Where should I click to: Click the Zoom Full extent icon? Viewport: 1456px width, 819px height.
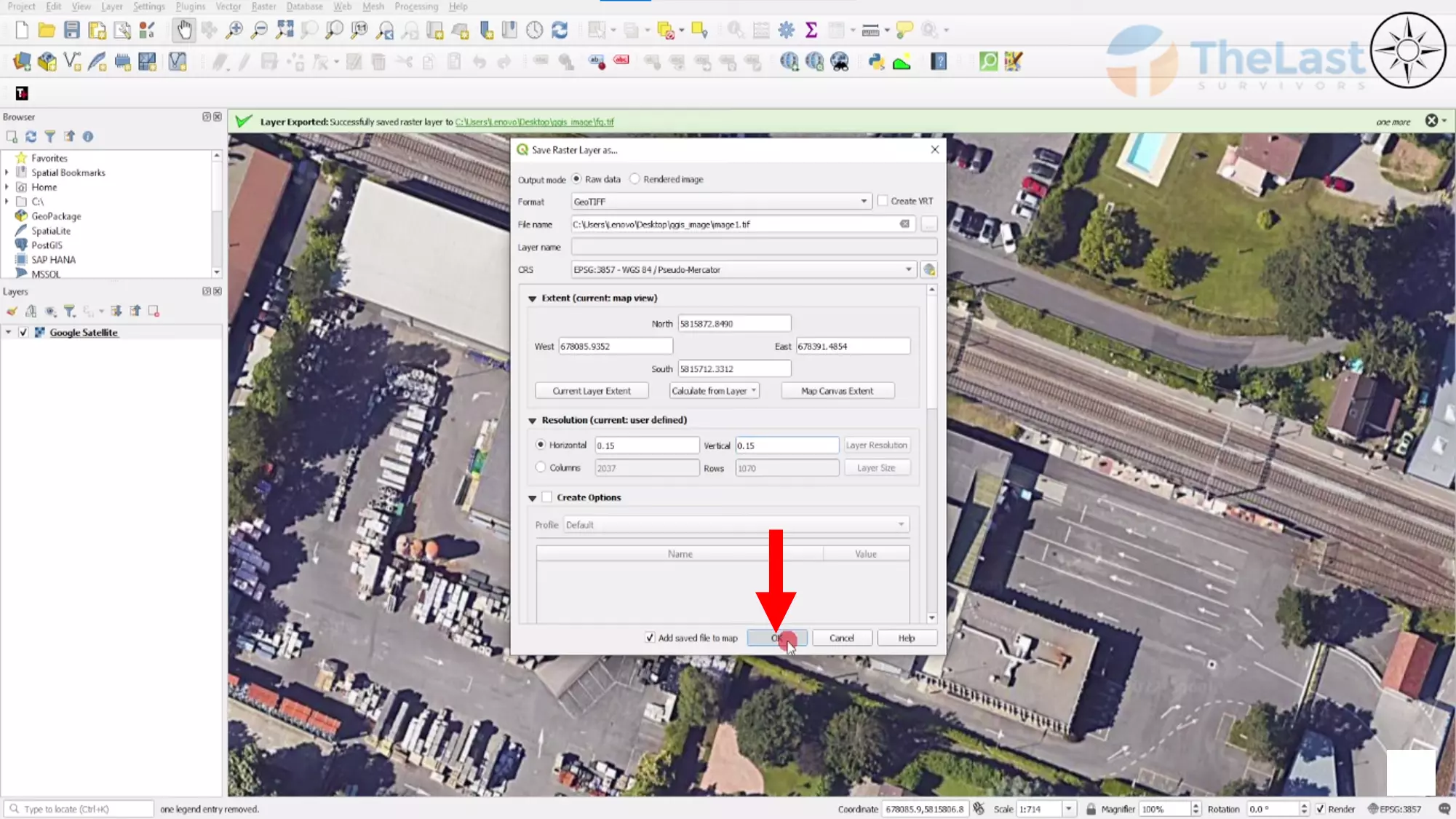[285, 30]
